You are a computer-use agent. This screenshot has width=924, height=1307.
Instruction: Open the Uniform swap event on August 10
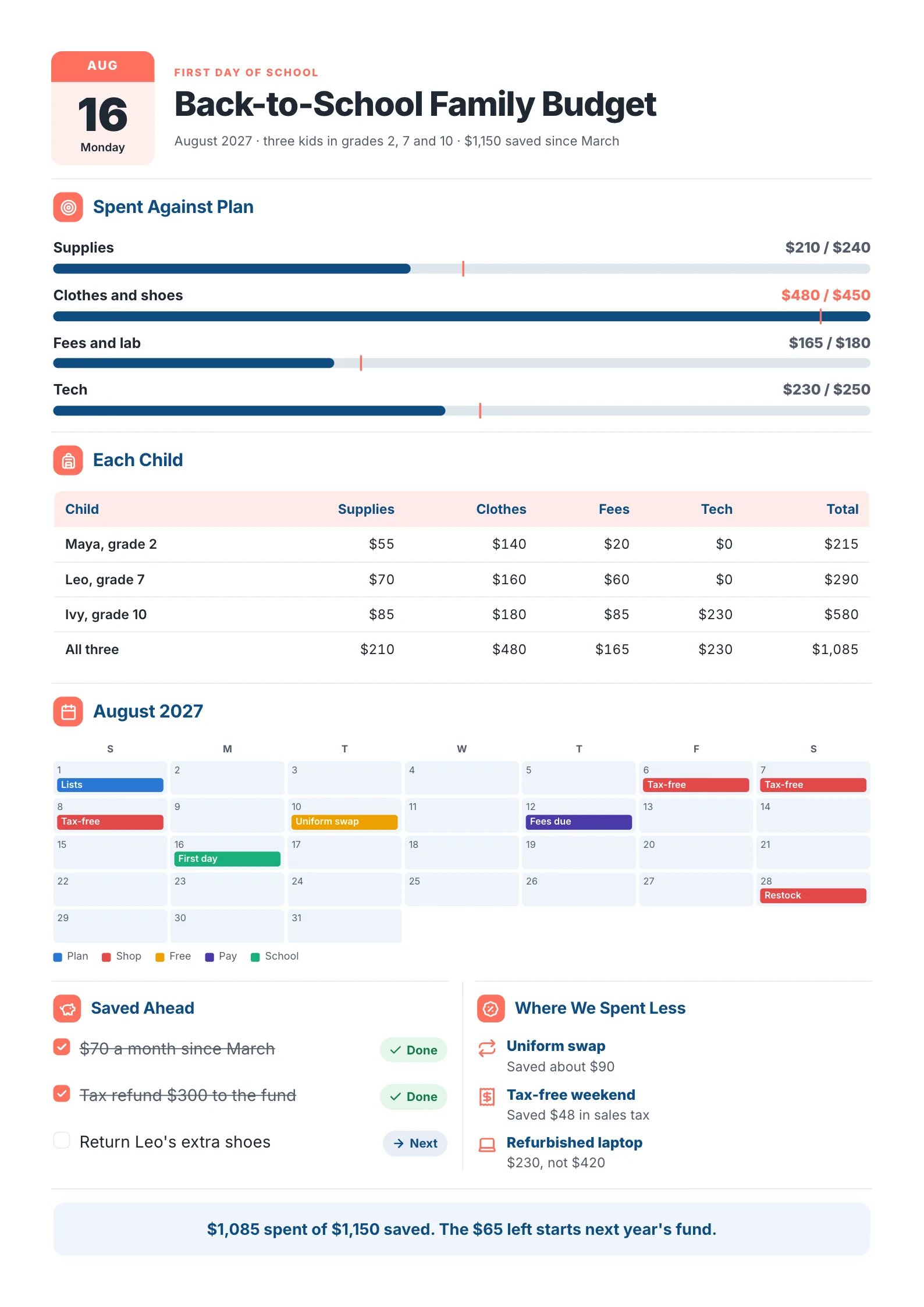(x=344, y=822)
